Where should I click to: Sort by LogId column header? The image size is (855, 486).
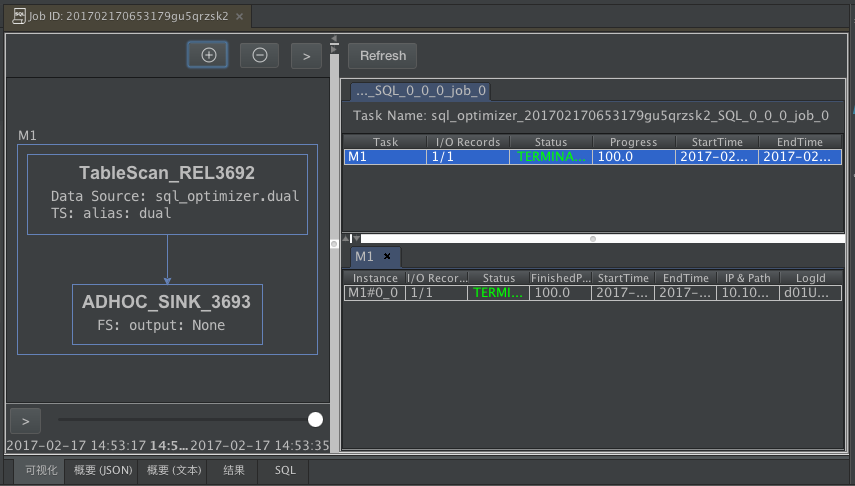[810, 278]
